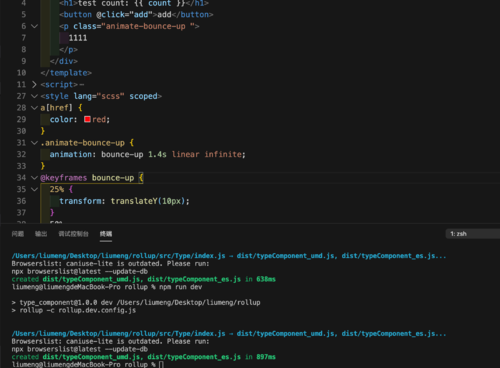The image size is (500, 368).
Task: Click the 'infinite' keyword on line 32
Action: coord(223,155)
